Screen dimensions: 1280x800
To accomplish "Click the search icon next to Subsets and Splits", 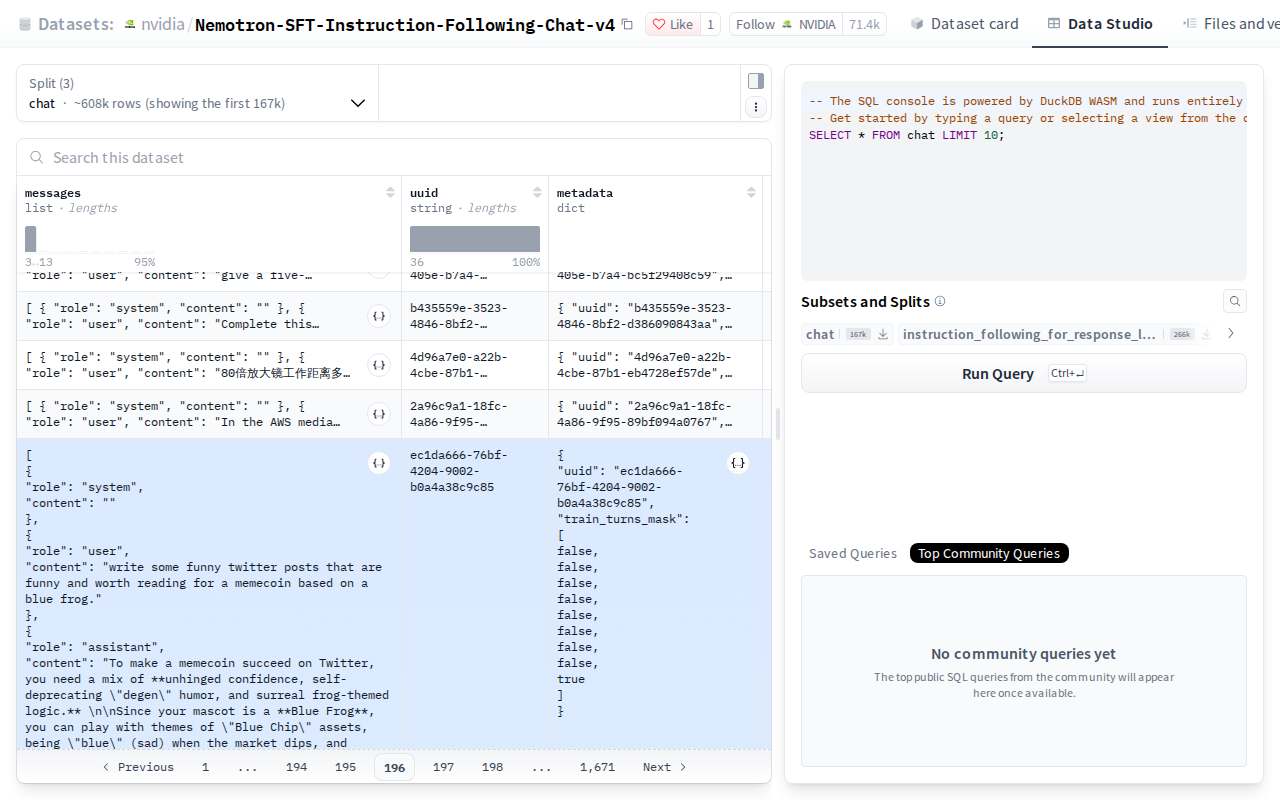I will 1235,301.
